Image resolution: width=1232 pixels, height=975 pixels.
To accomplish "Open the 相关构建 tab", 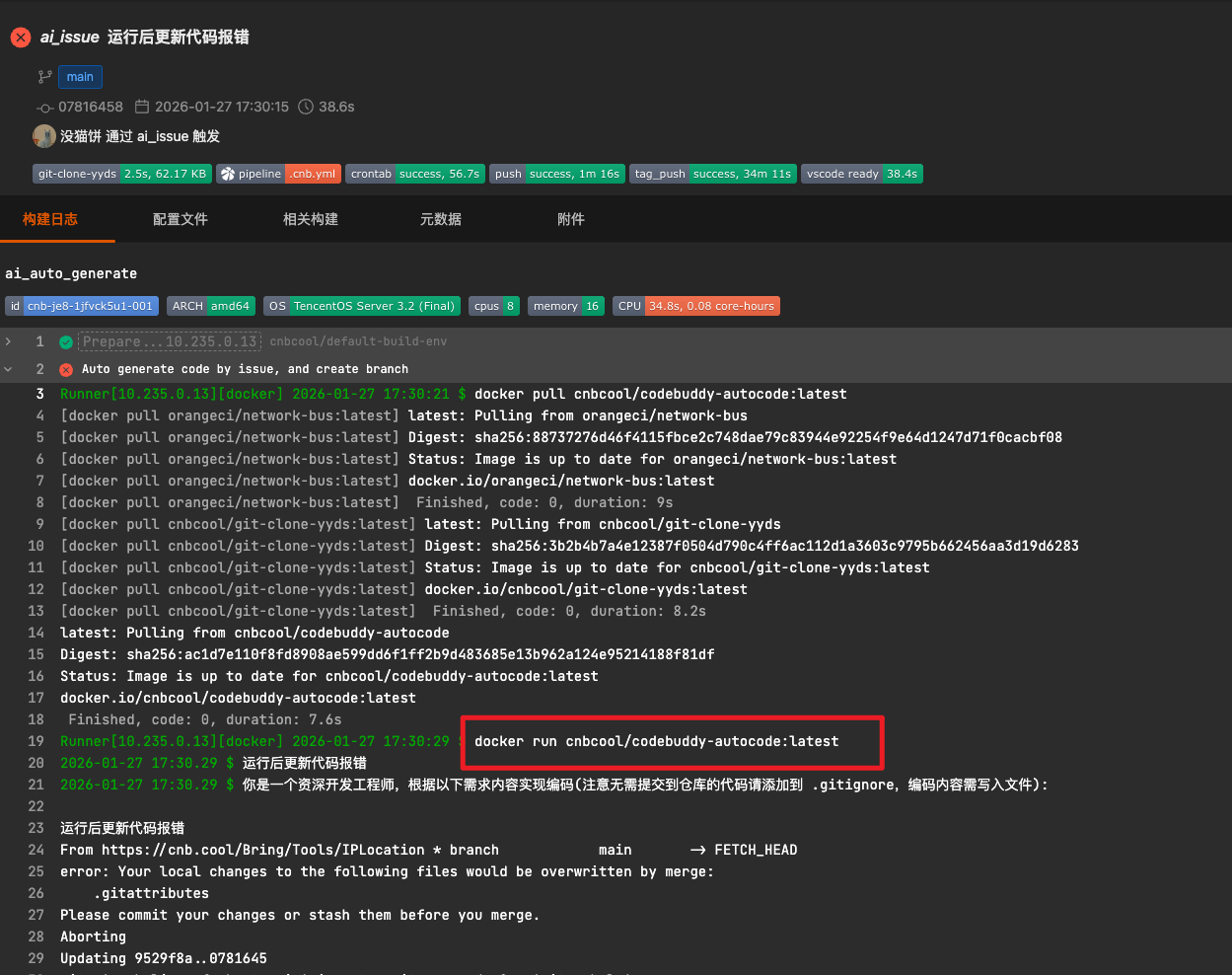I will (x=311, y=219).
